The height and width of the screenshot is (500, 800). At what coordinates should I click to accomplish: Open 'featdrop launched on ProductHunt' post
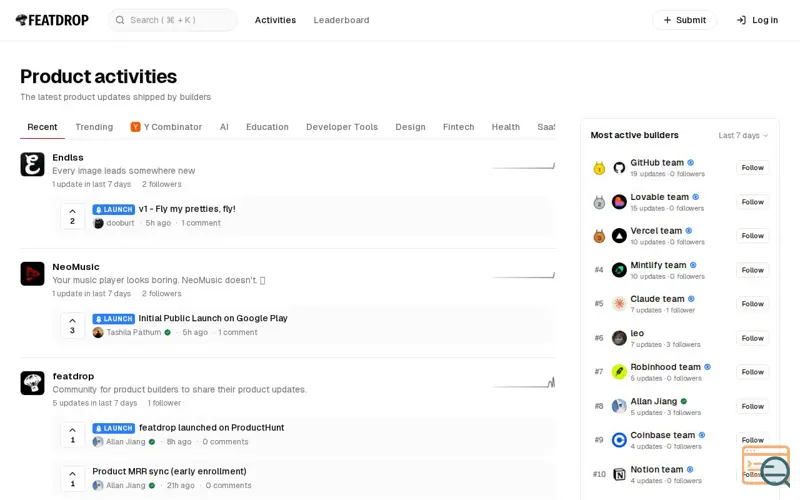[211, 428]
